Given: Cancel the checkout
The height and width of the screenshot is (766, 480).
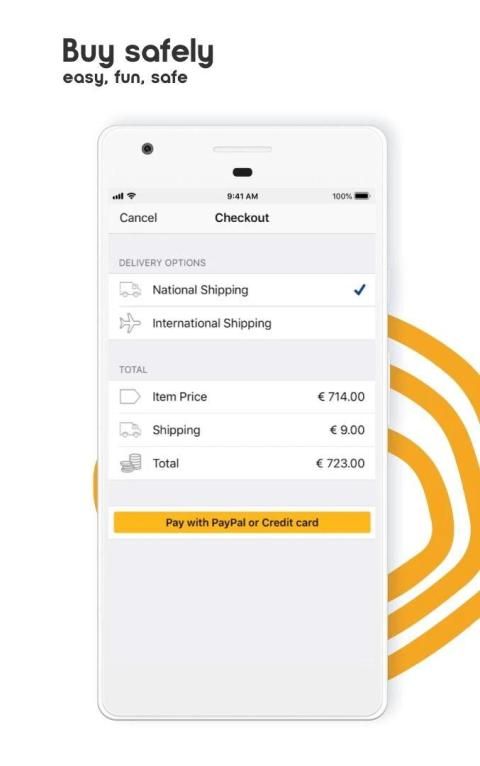Looking at the screenshot, I should point(138,218).
